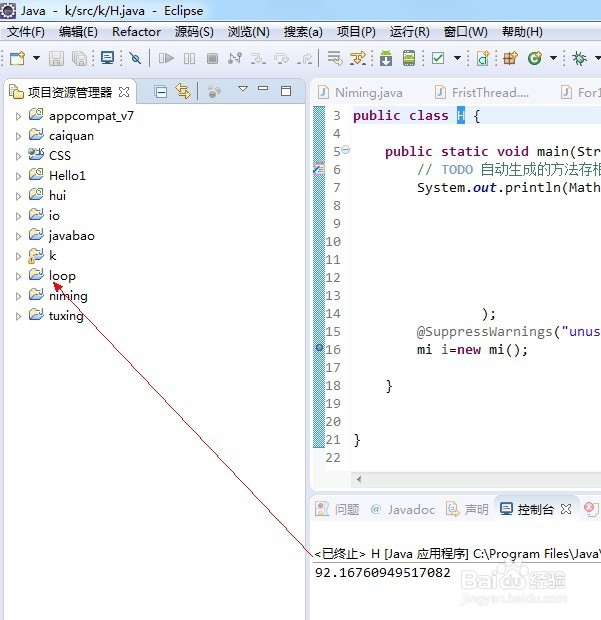Toggle Skip All Breakpoints icon
This screenshot has width=601, height=620.
coord(135,59)
